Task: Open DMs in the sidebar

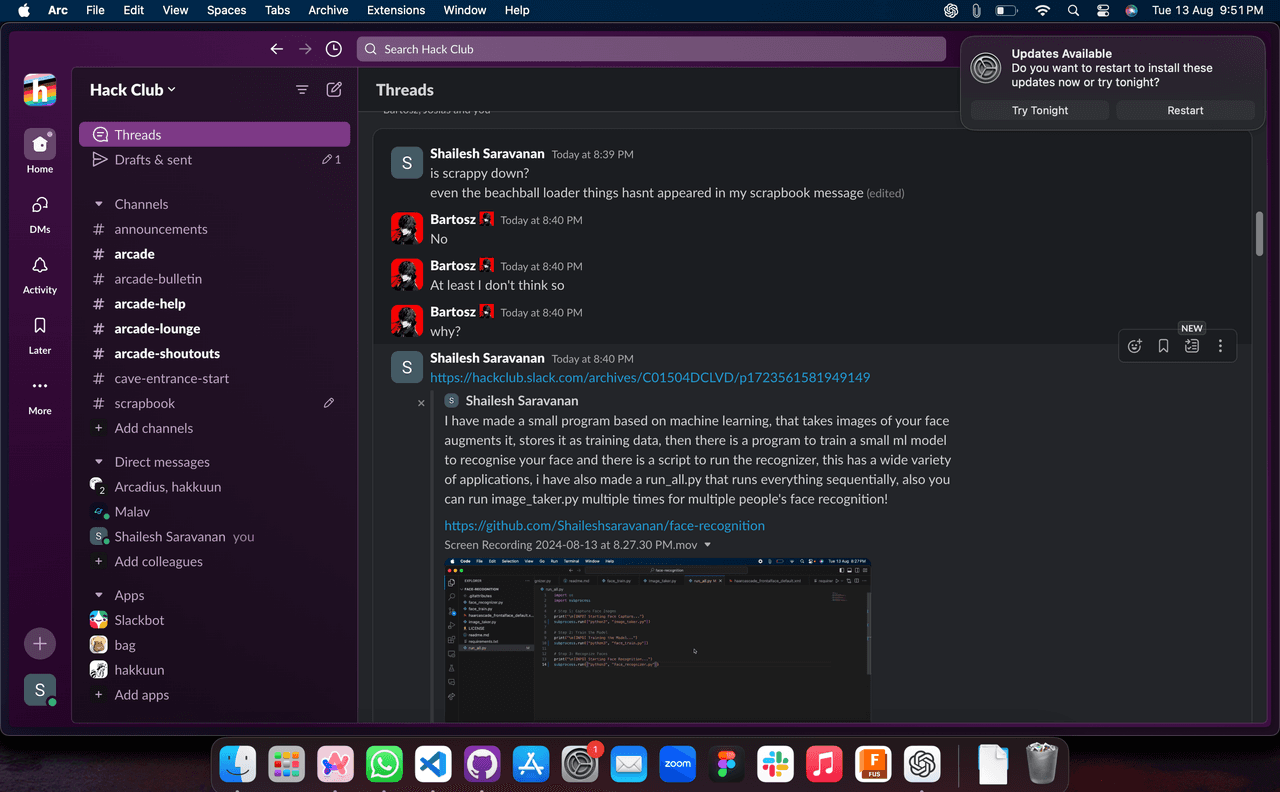Action: pyautogui.click(x=40, y=206)
